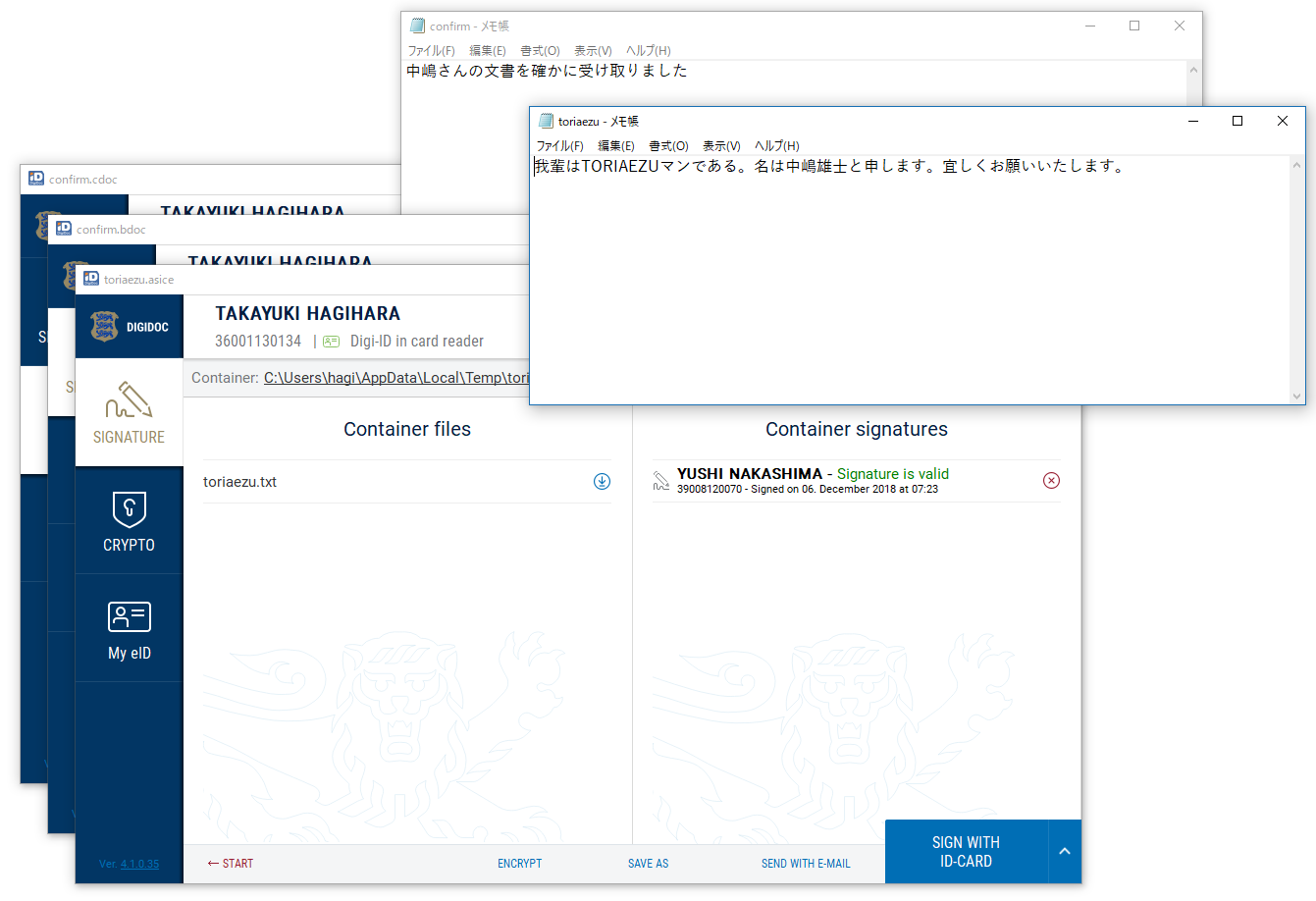Remove Yushi Nakashima's signature with red X

tap(1051, 480)
